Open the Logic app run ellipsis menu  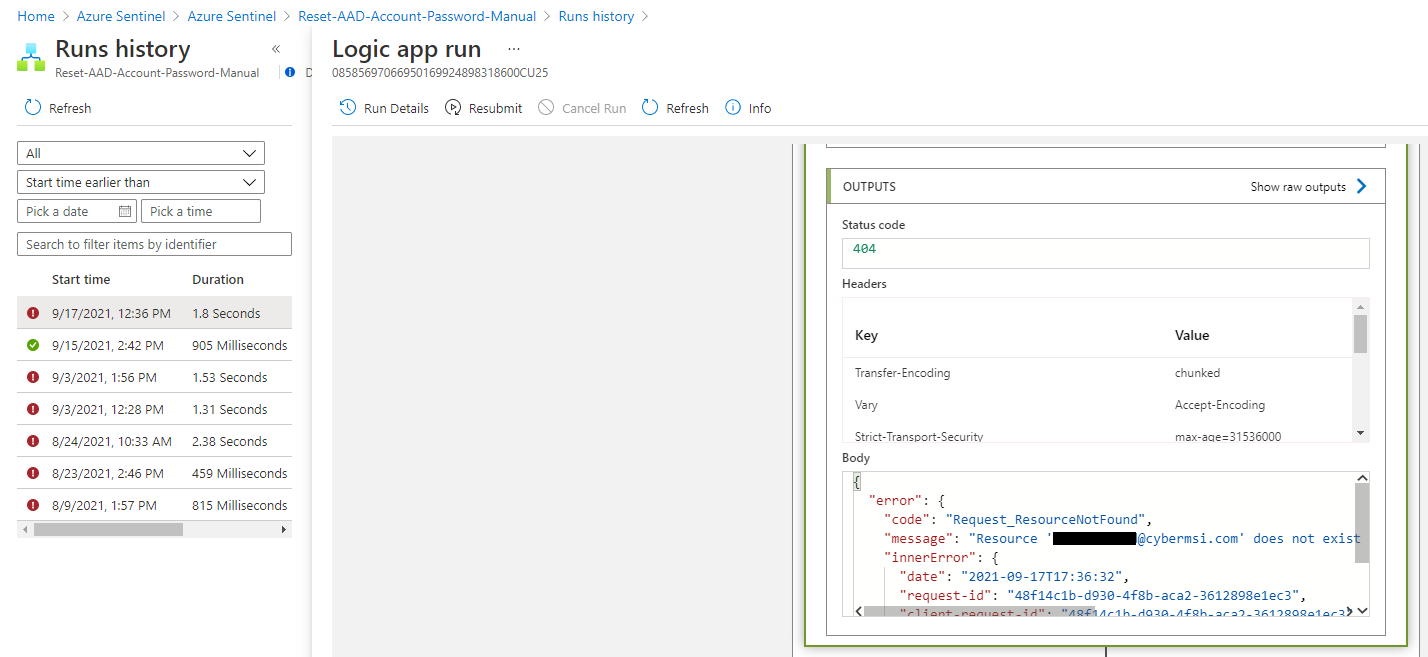pos(513,48)
